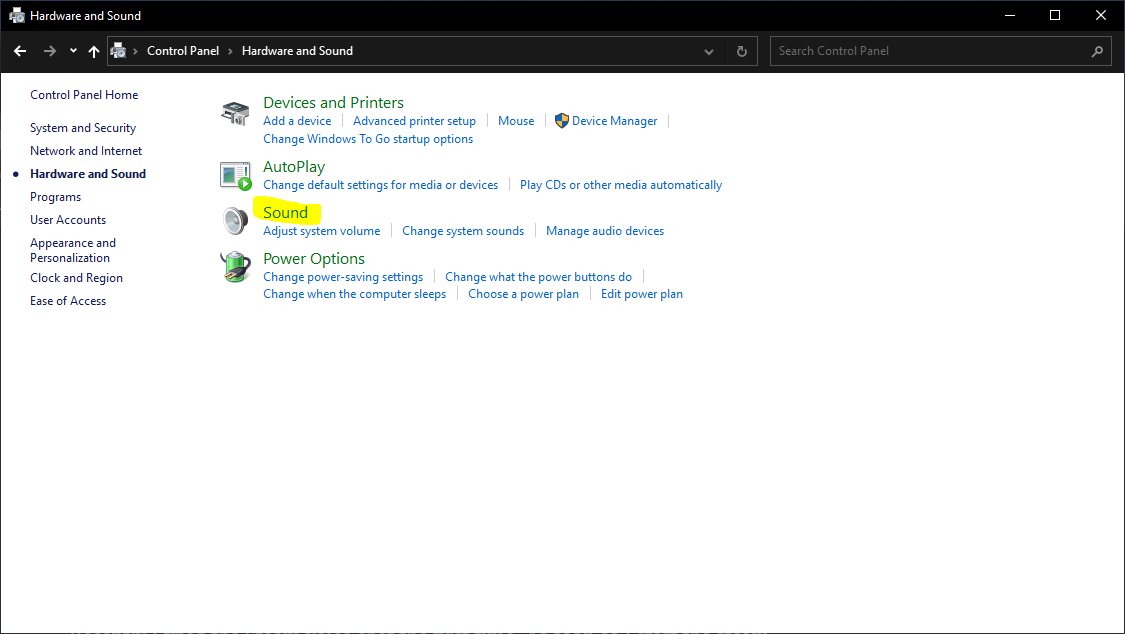Screen dimensions: 1125x634
Task: Maximize the Hardware and Sound window
Action: click(x=1055, y=15)
